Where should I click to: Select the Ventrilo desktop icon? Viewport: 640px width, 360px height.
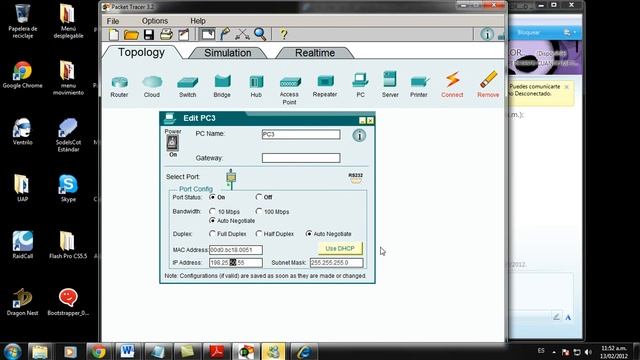tap(22, 131)
